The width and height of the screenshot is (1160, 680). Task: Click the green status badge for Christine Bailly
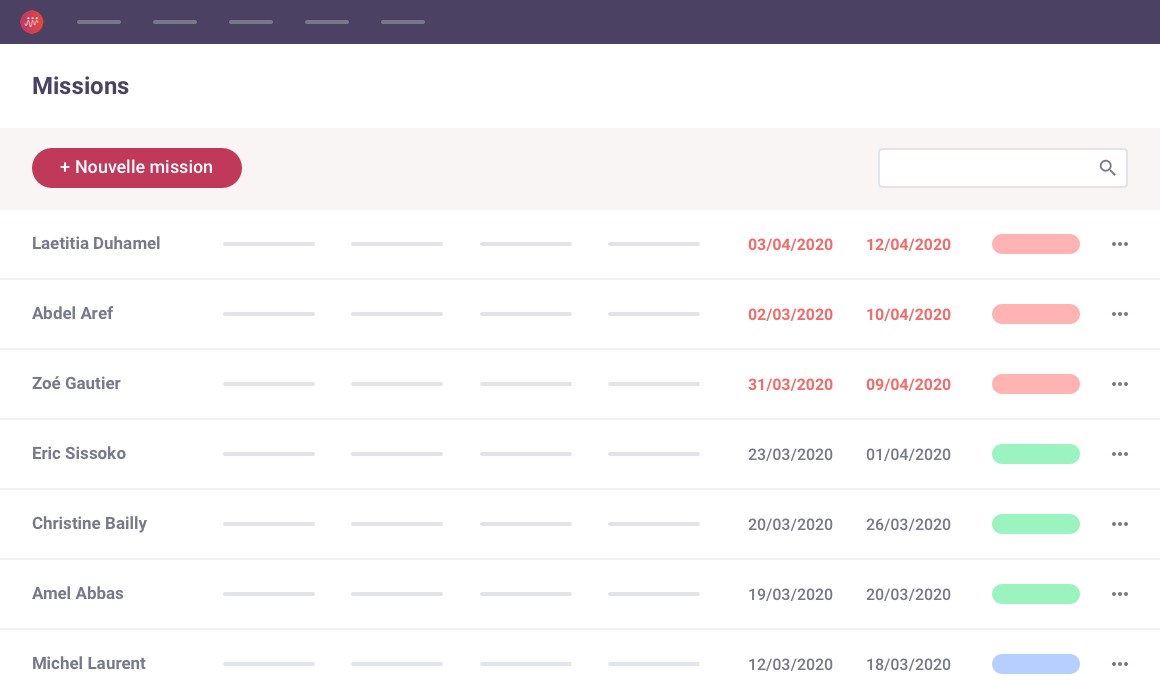1035,524
